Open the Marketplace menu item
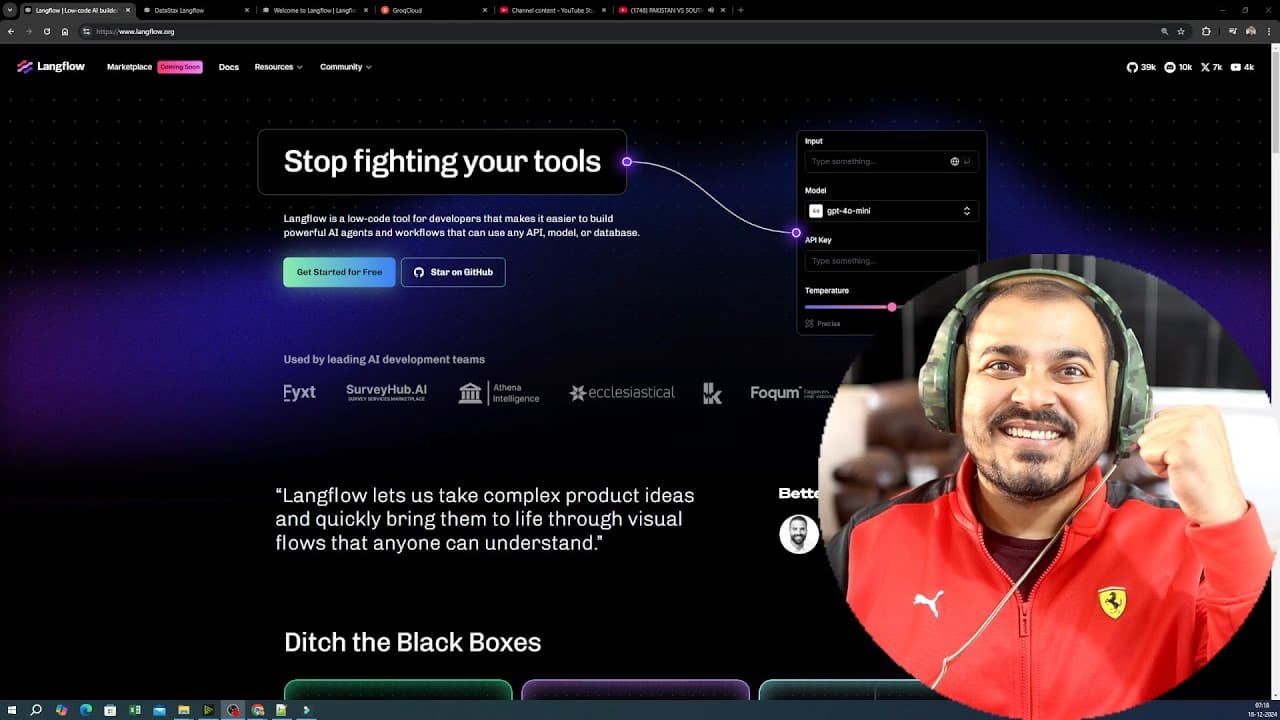The height and width of the screenshot is (720, 1280). [129, 67]
